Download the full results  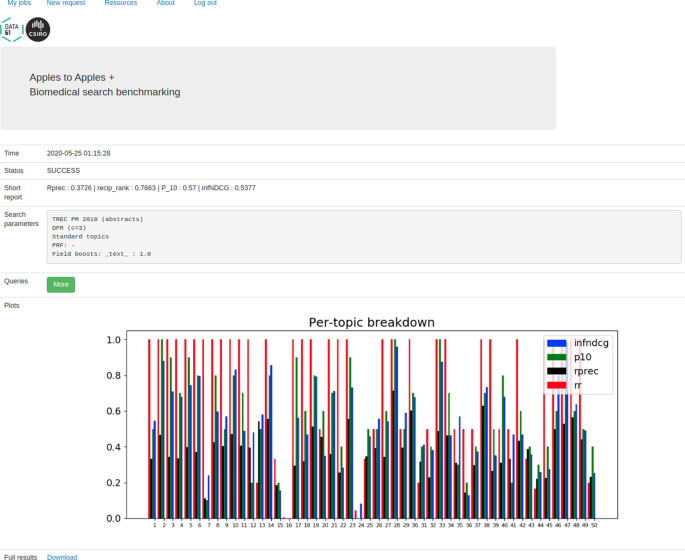point(62,557)
